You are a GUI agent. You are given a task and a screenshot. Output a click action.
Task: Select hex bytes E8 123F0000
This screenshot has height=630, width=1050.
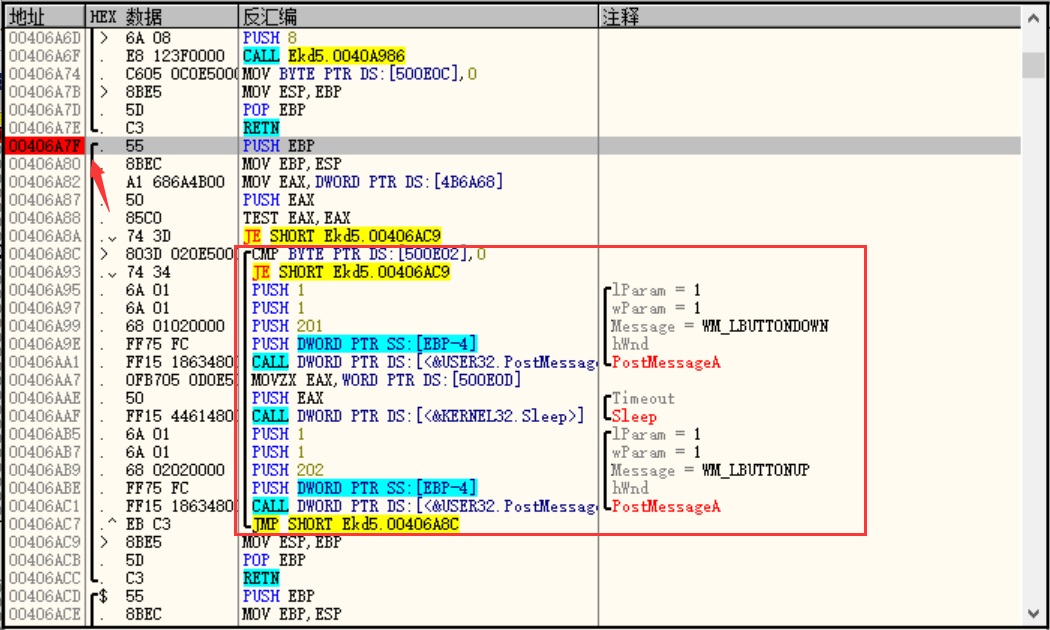(x=175, y=56)
